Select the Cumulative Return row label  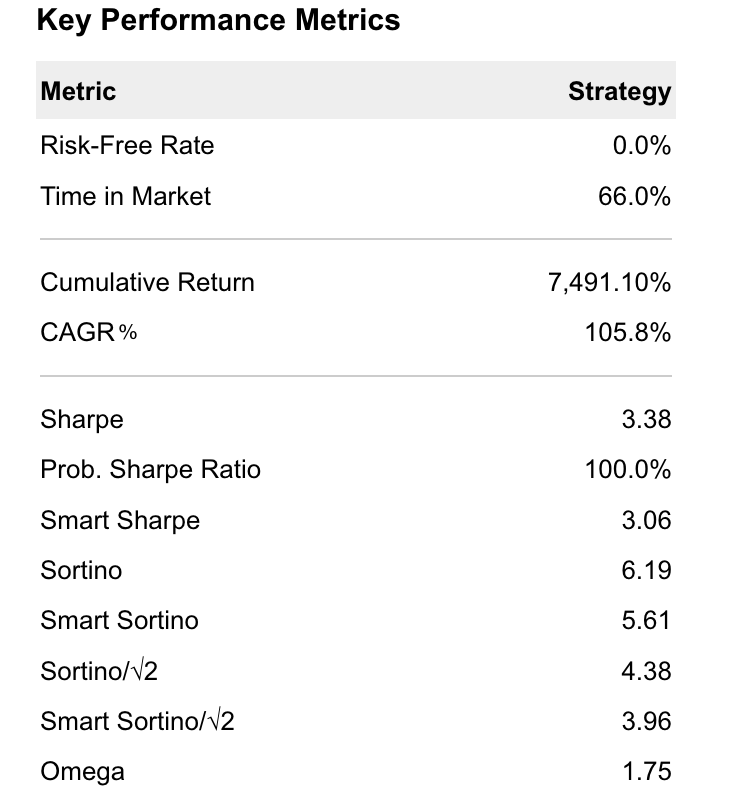pyautogui.click(x=147, y=282)
